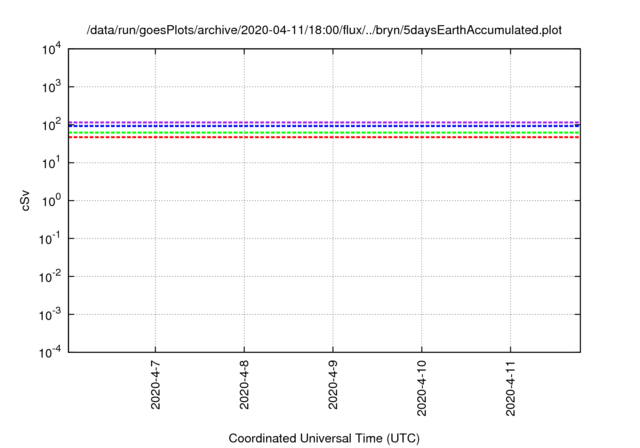
Task: Click the 10^-3 y-axis tick label
Action: (x=50, y=315)
